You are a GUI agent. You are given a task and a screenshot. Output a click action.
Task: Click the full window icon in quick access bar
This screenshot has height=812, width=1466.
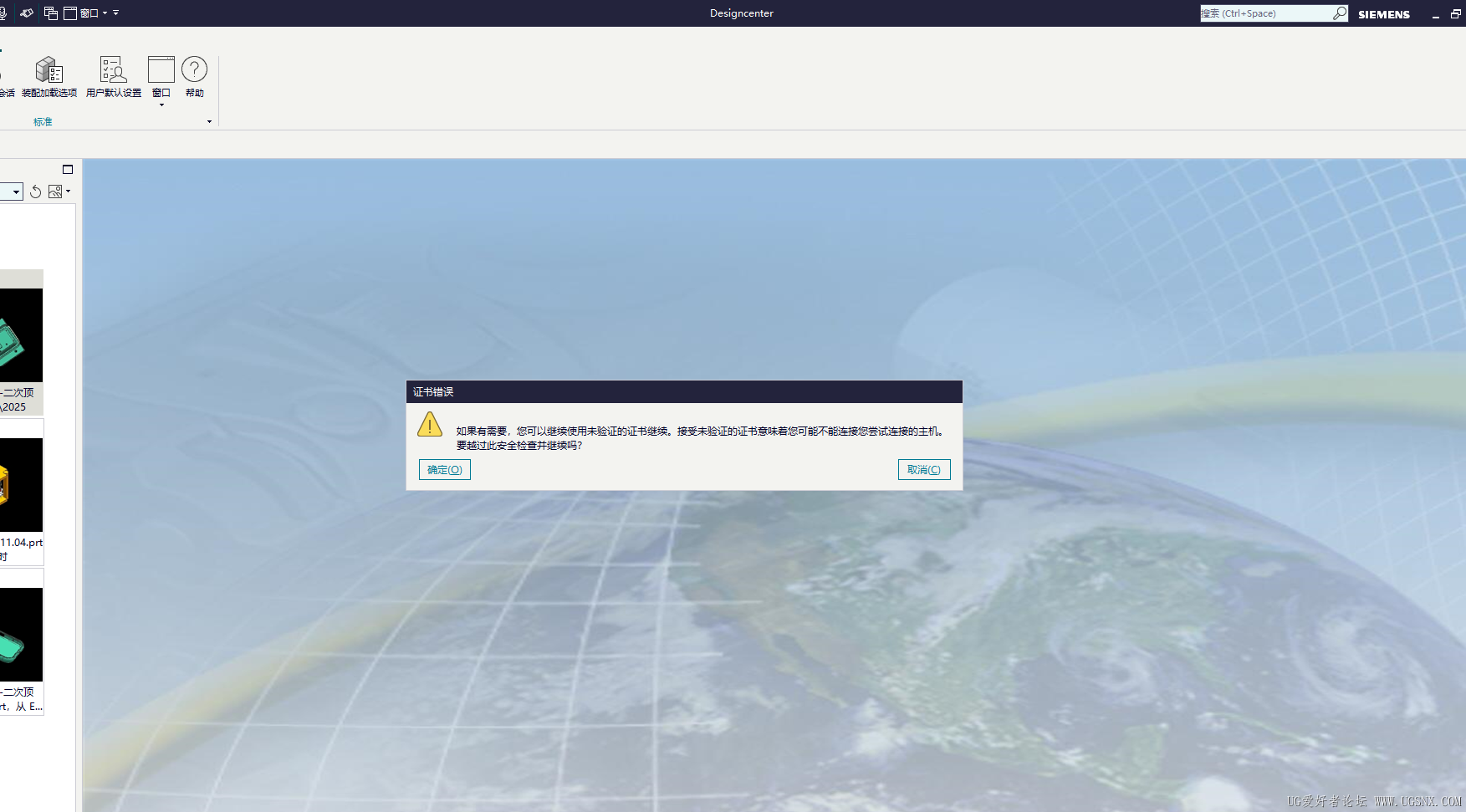pyautogui.click(x=70, y=13)
